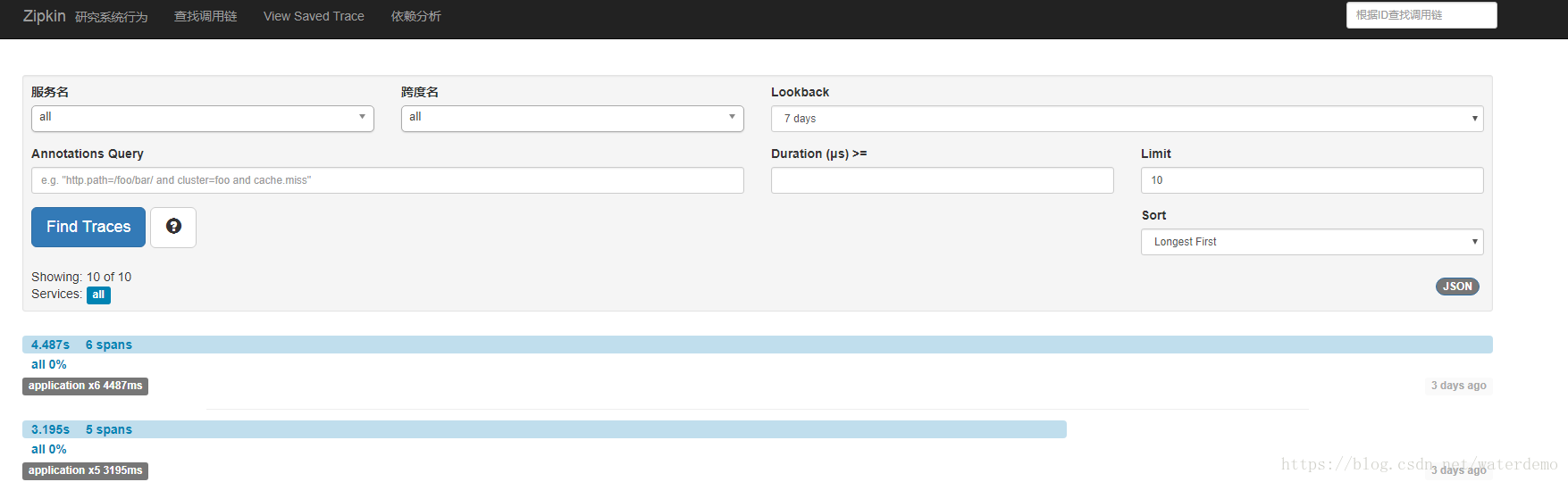Expand the Lookback 7 days dropdown
The width and height of the screenshot is (1568, 482).
(x=1127, y=119)
